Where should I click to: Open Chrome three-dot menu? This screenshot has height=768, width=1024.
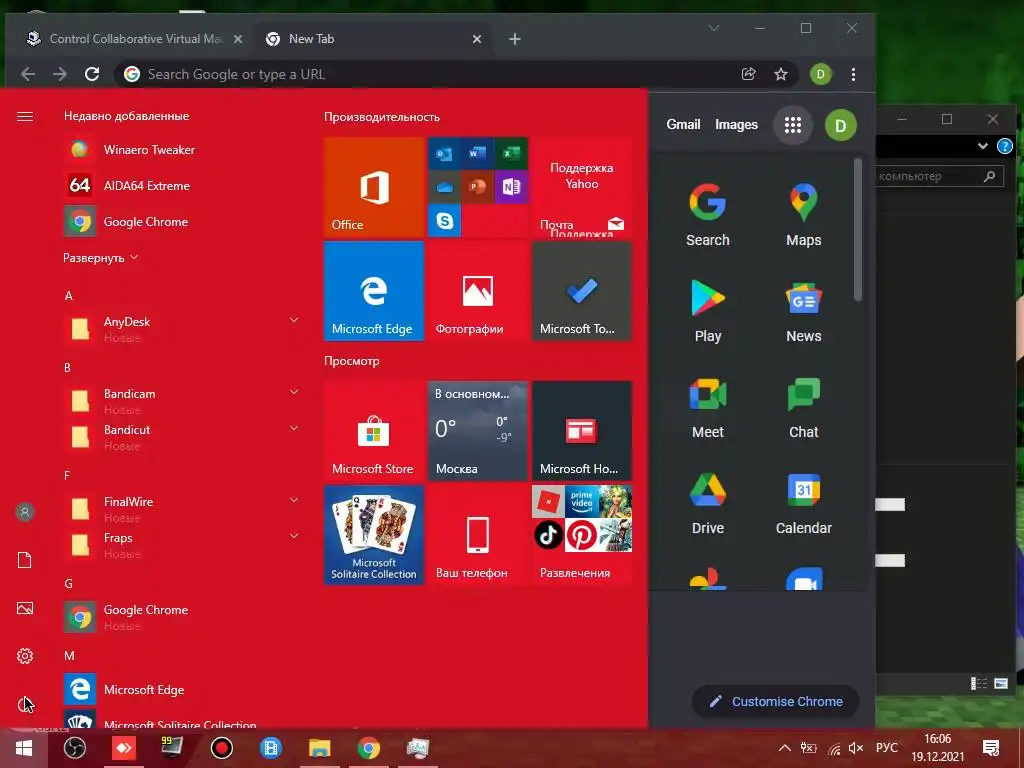pyautogui.click(x=853, y=74)
